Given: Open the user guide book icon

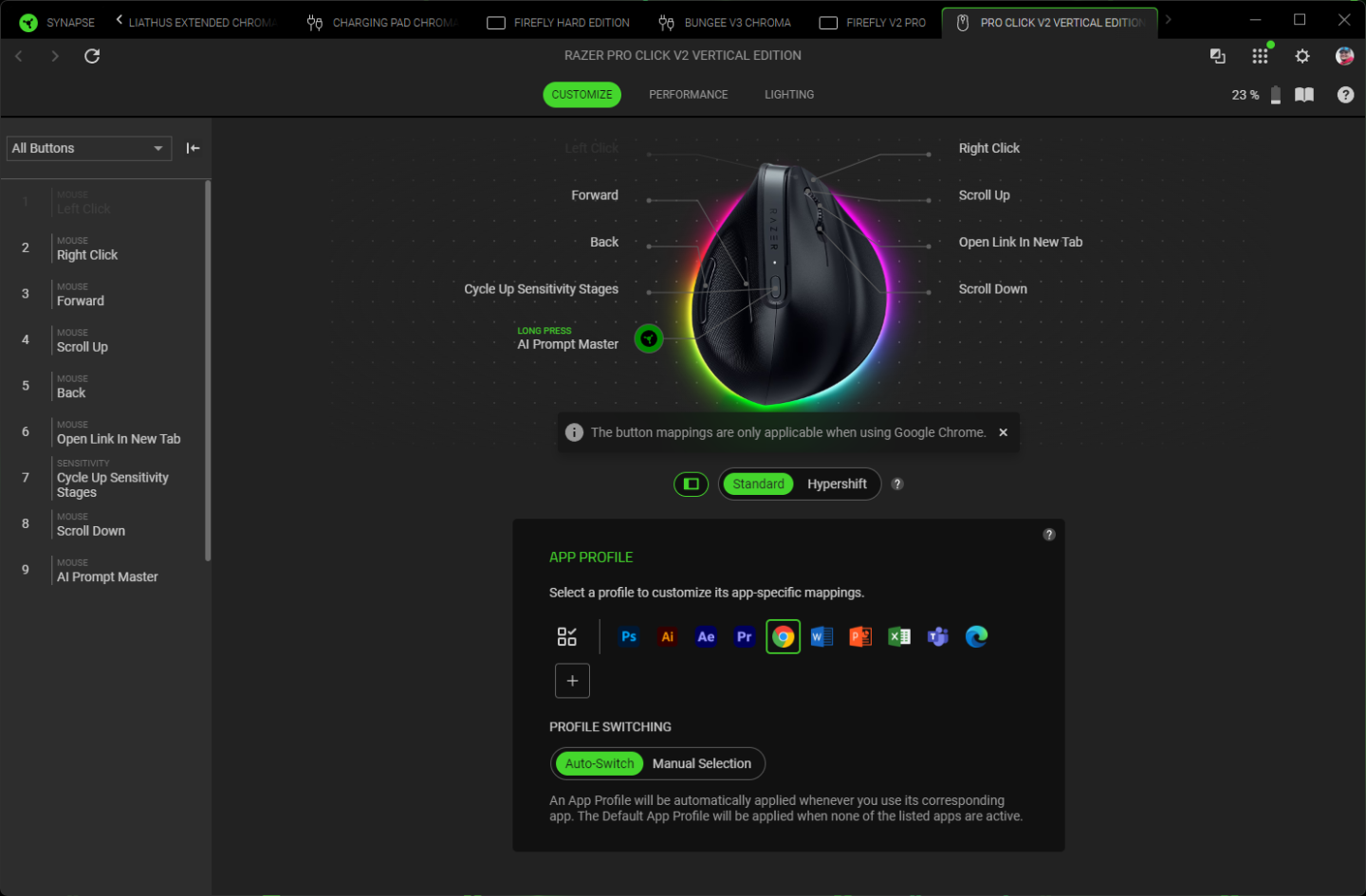Looking at the screenshot, I should coord(1304,95).
